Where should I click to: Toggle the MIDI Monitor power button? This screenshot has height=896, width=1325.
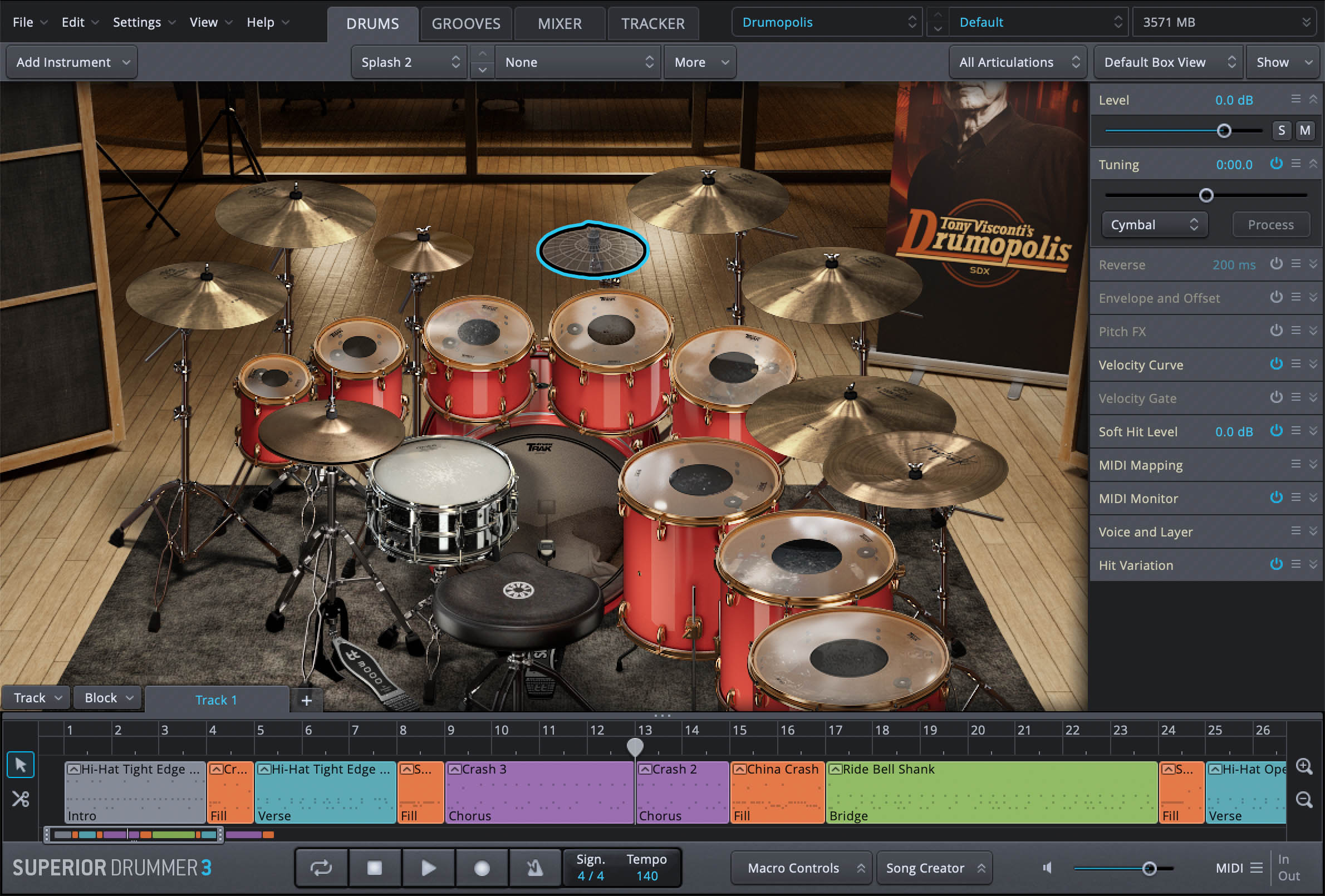click(x=1277, y=498)
